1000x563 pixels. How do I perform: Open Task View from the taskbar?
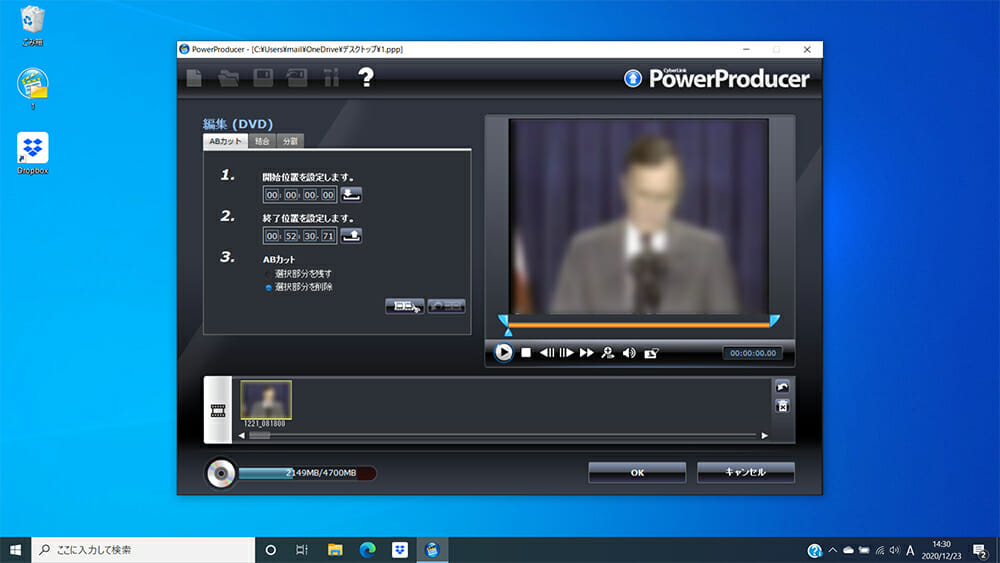302,550
